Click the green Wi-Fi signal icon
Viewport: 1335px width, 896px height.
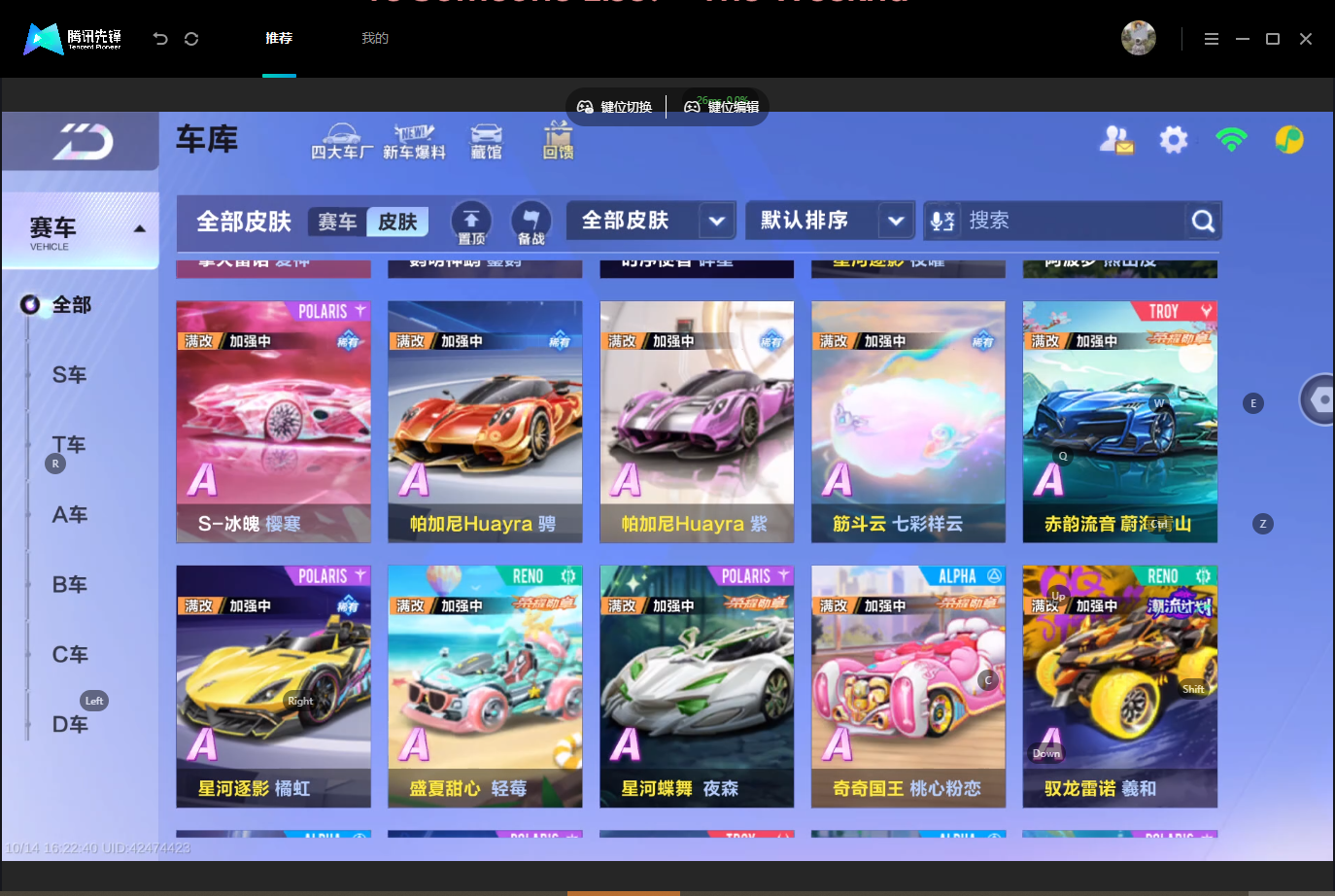pyautogui.click(x=1231, y=140)
